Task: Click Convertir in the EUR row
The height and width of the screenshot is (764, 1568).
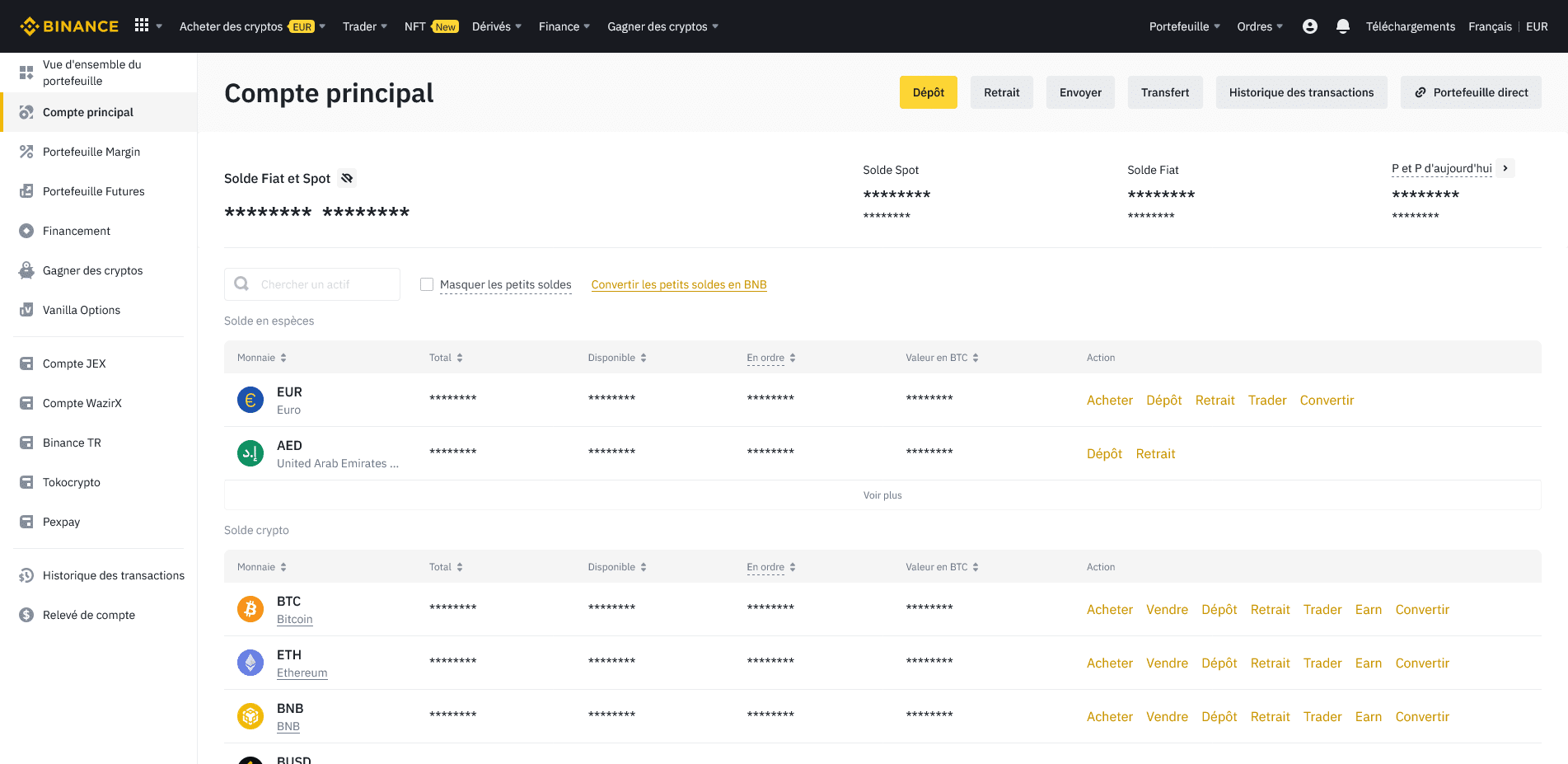Action: (1327, 400)
